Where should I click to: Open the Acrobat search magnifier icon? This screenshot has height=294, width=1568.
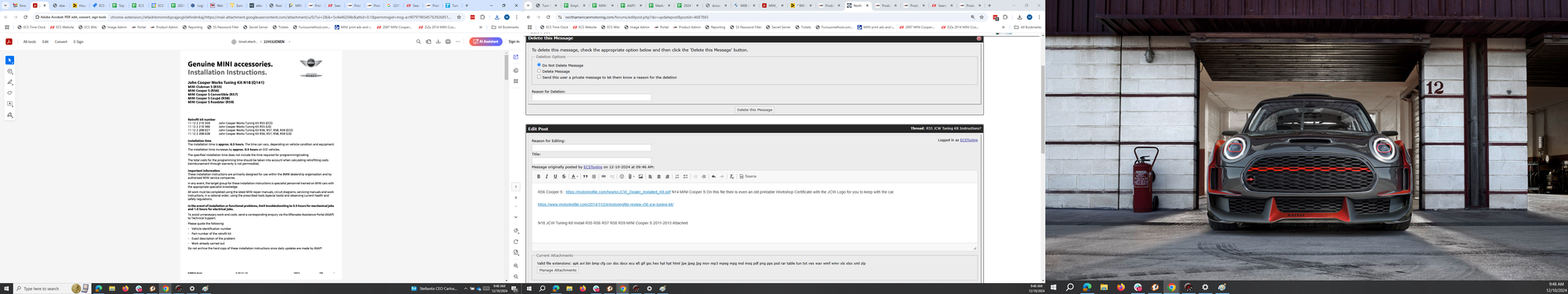[x=419, y=42]
